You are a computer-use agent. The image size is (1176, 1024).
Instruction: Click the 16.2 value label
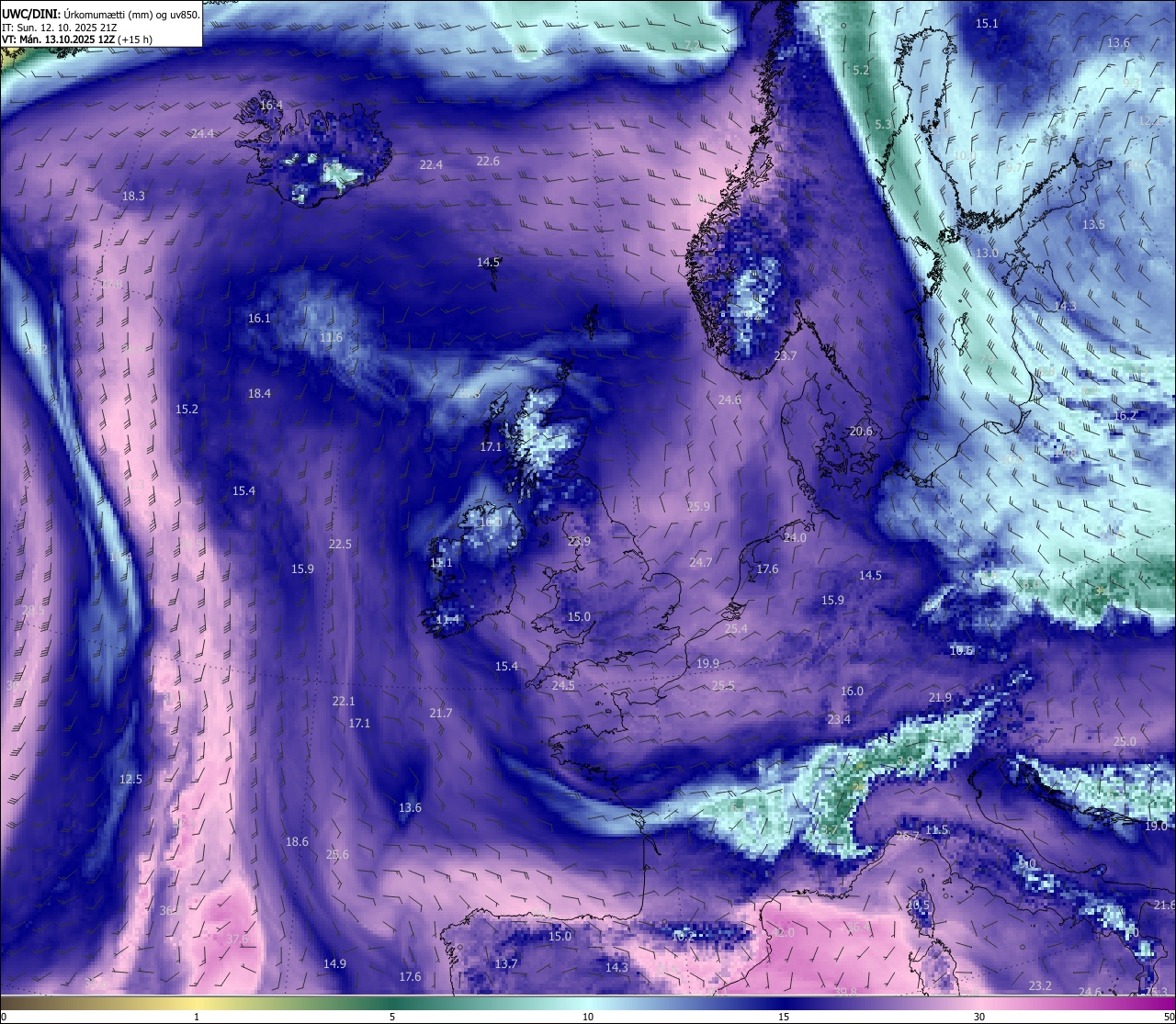click(1125, 415)
